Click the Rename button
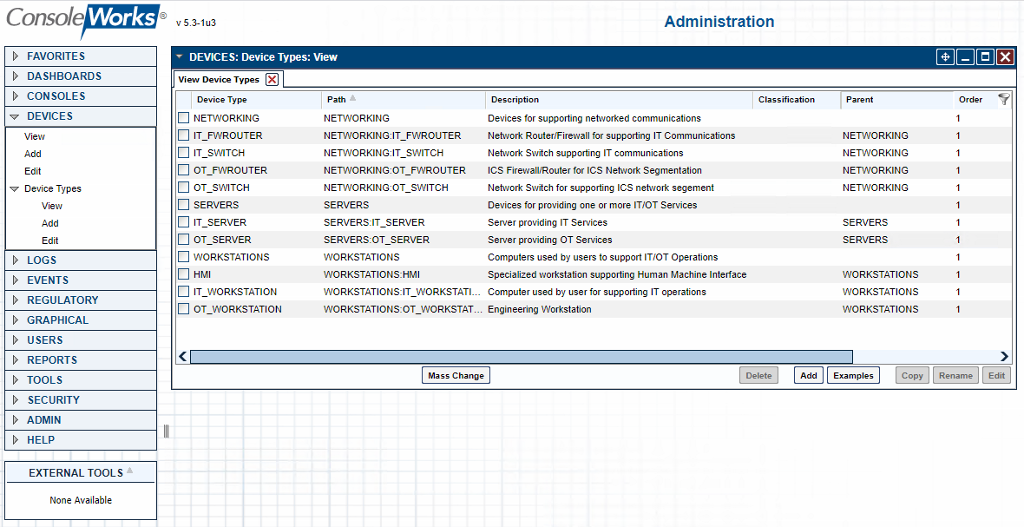 coord(955,375)
